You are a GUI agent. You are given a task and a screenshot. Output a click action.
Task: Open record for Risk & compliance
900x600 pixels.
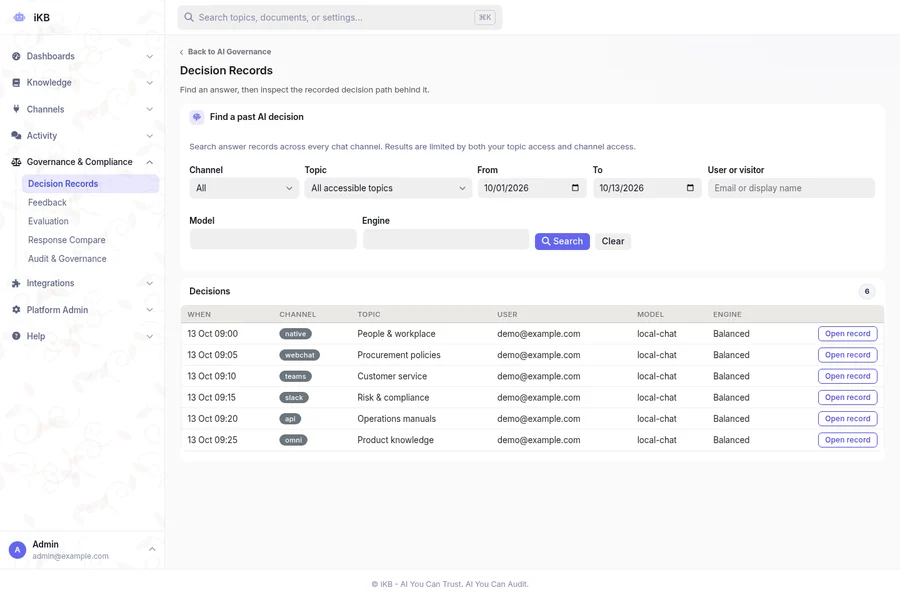[847, 397]
